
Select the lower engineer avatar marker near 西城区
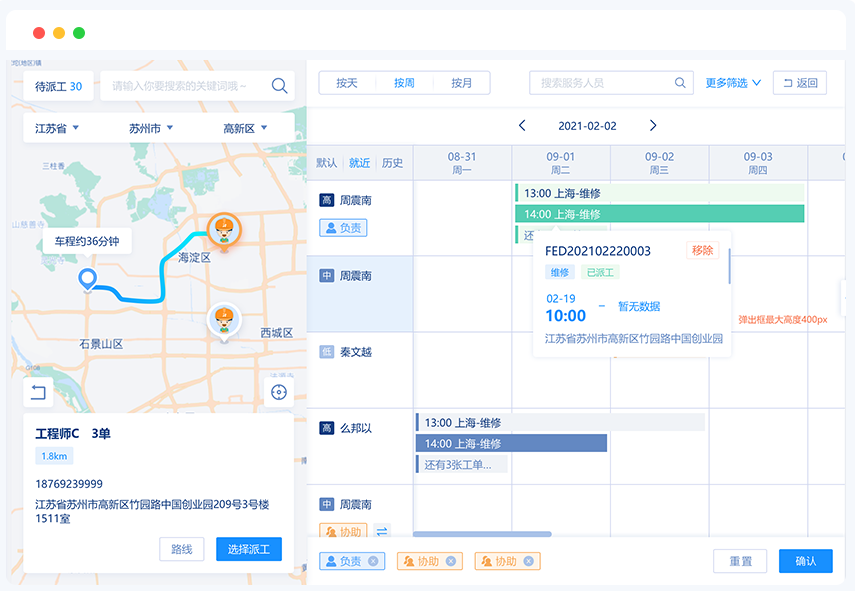[224, 322]
